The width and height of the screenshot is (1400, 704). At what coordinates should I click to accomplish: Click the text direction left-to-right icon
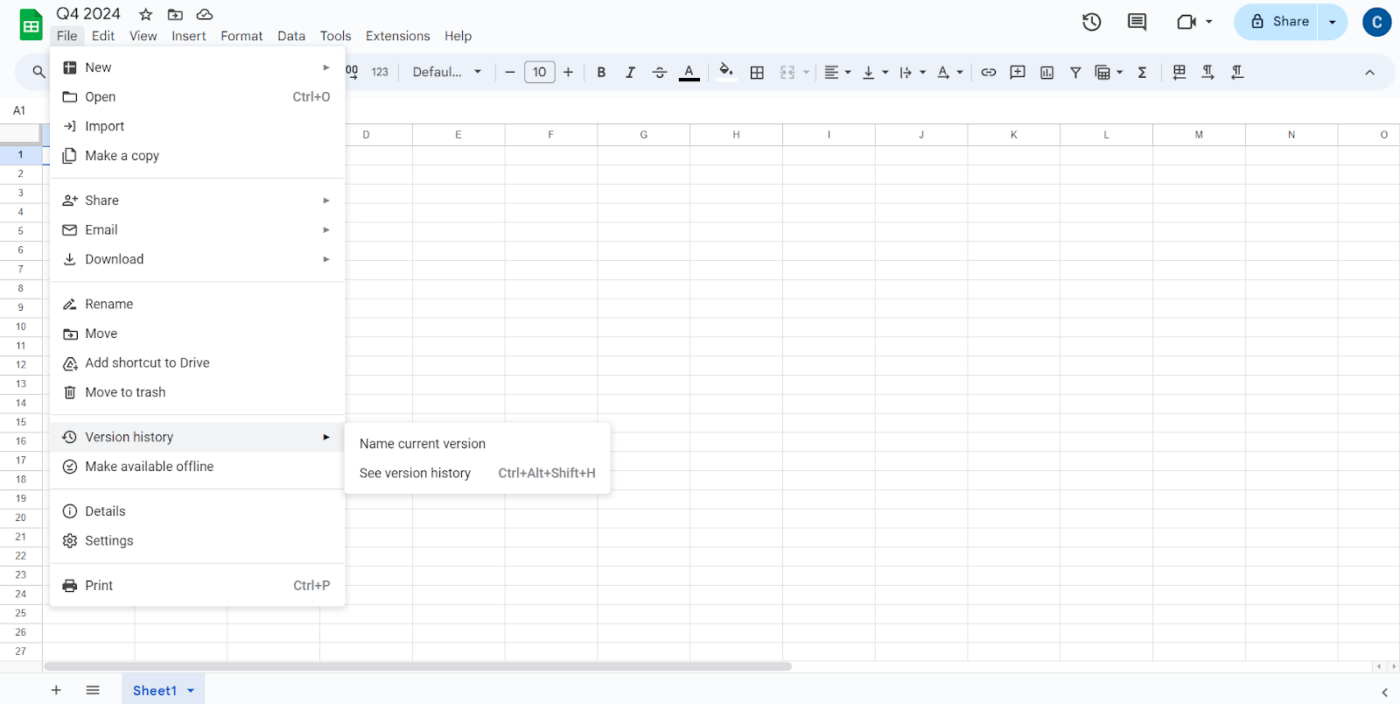[x=1208, y=72]
